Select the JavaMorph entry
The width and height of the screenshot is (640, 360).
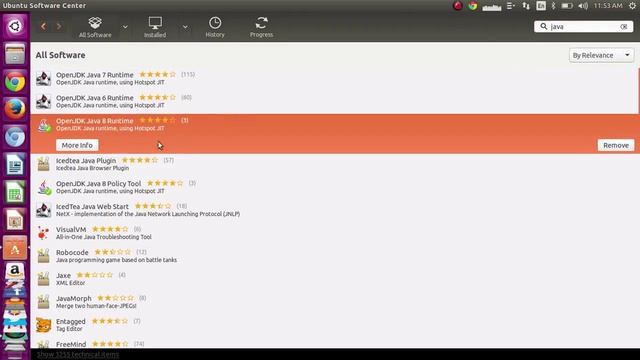point(334,302)
